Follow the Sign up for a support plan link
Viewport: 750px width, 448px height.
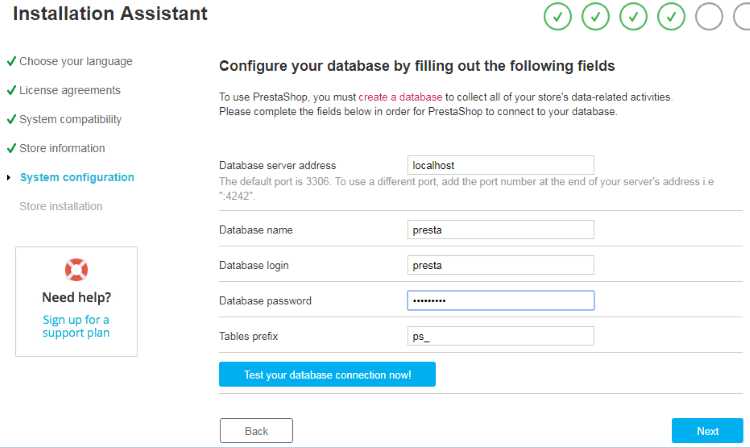coord(76,326)
